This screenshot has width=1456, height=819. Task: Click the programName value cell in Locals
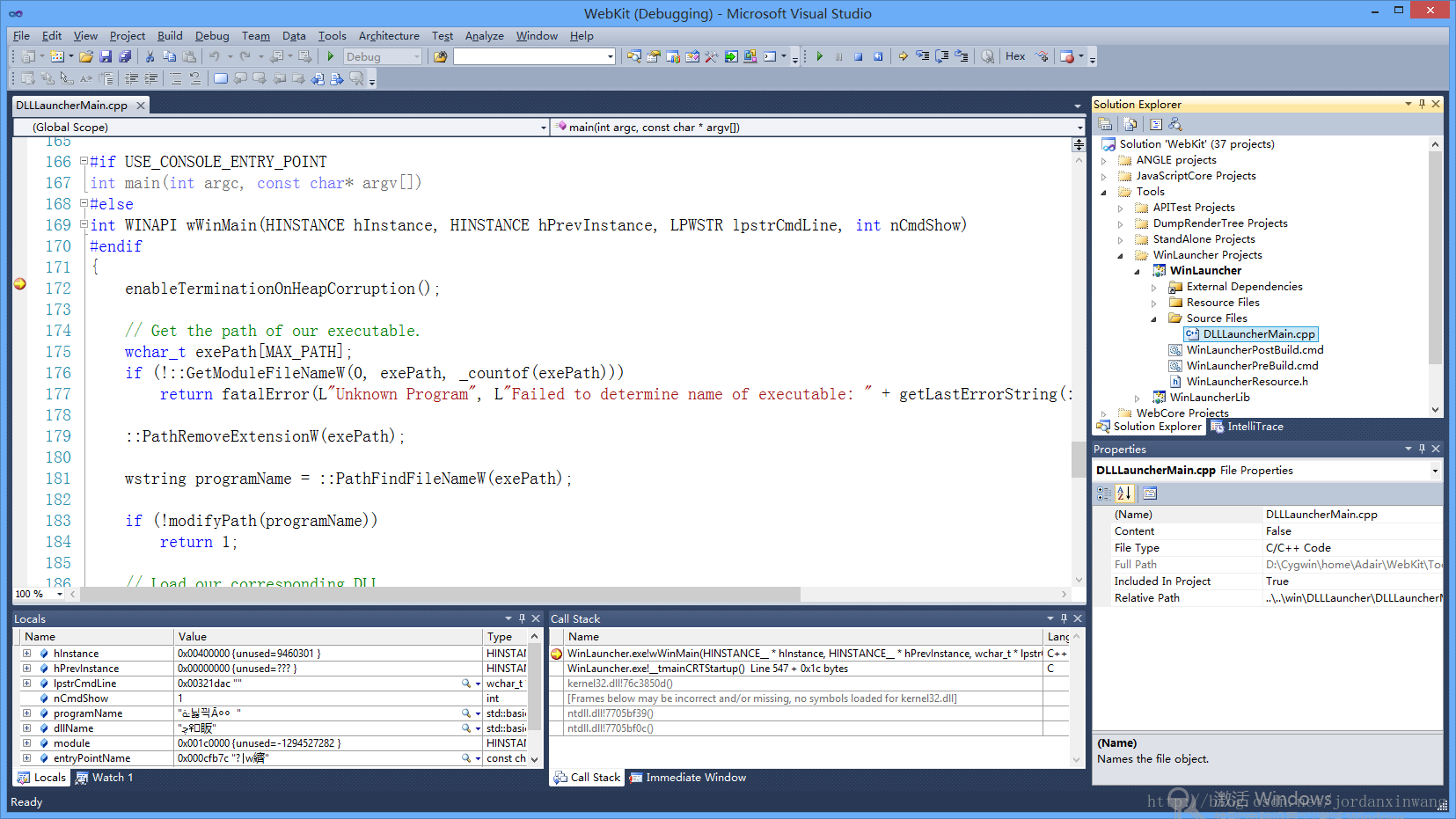[327, 713]
